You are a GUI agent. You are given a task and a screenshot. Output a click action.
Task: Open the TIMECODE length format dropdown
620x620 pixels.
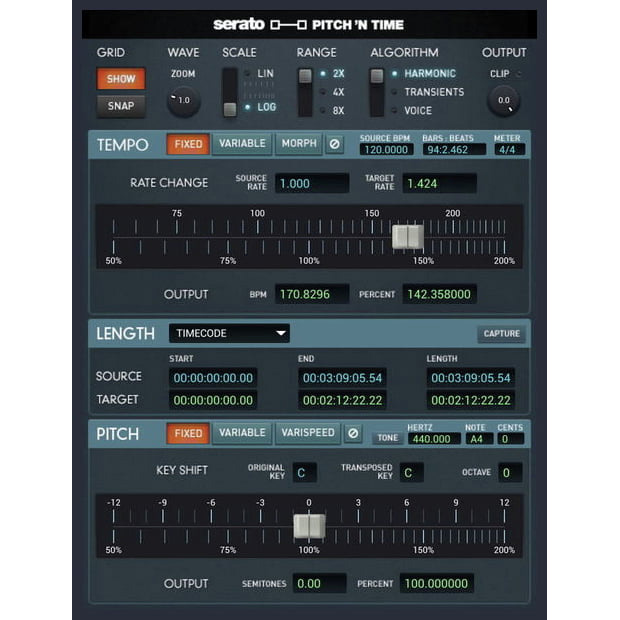point(229,333)
